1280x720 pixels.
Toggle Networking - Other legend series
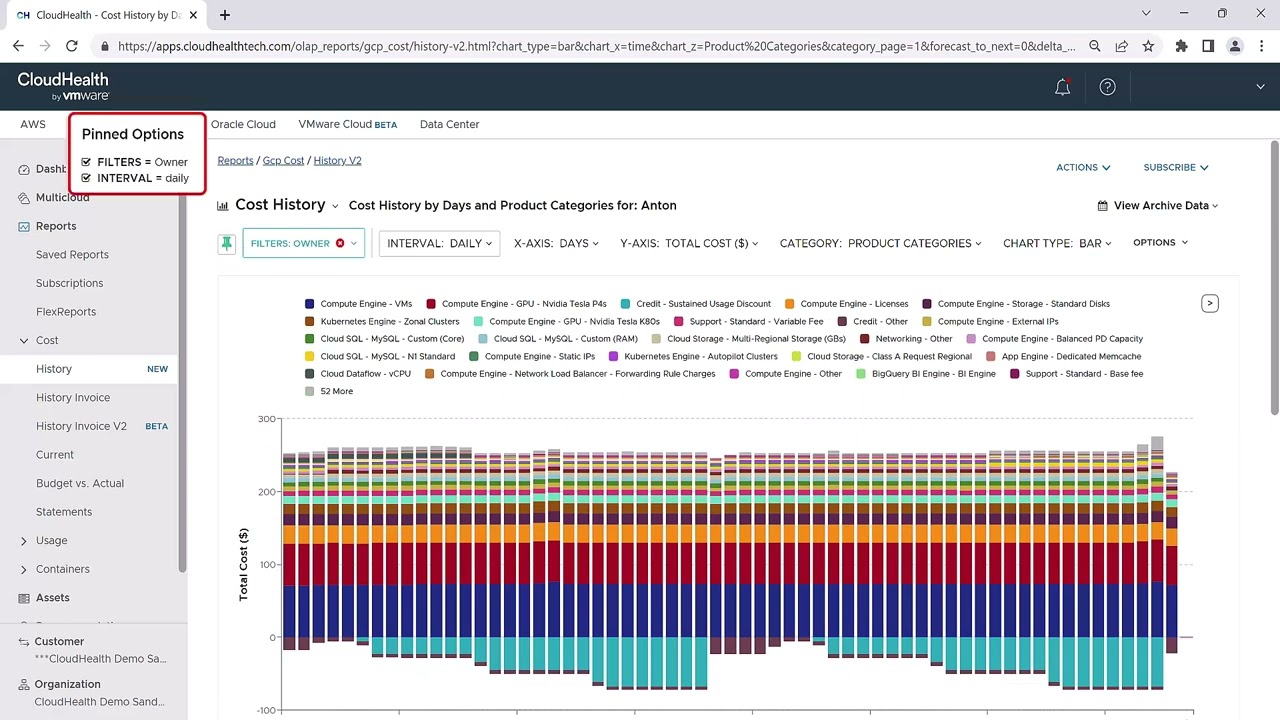click(906, 339)
